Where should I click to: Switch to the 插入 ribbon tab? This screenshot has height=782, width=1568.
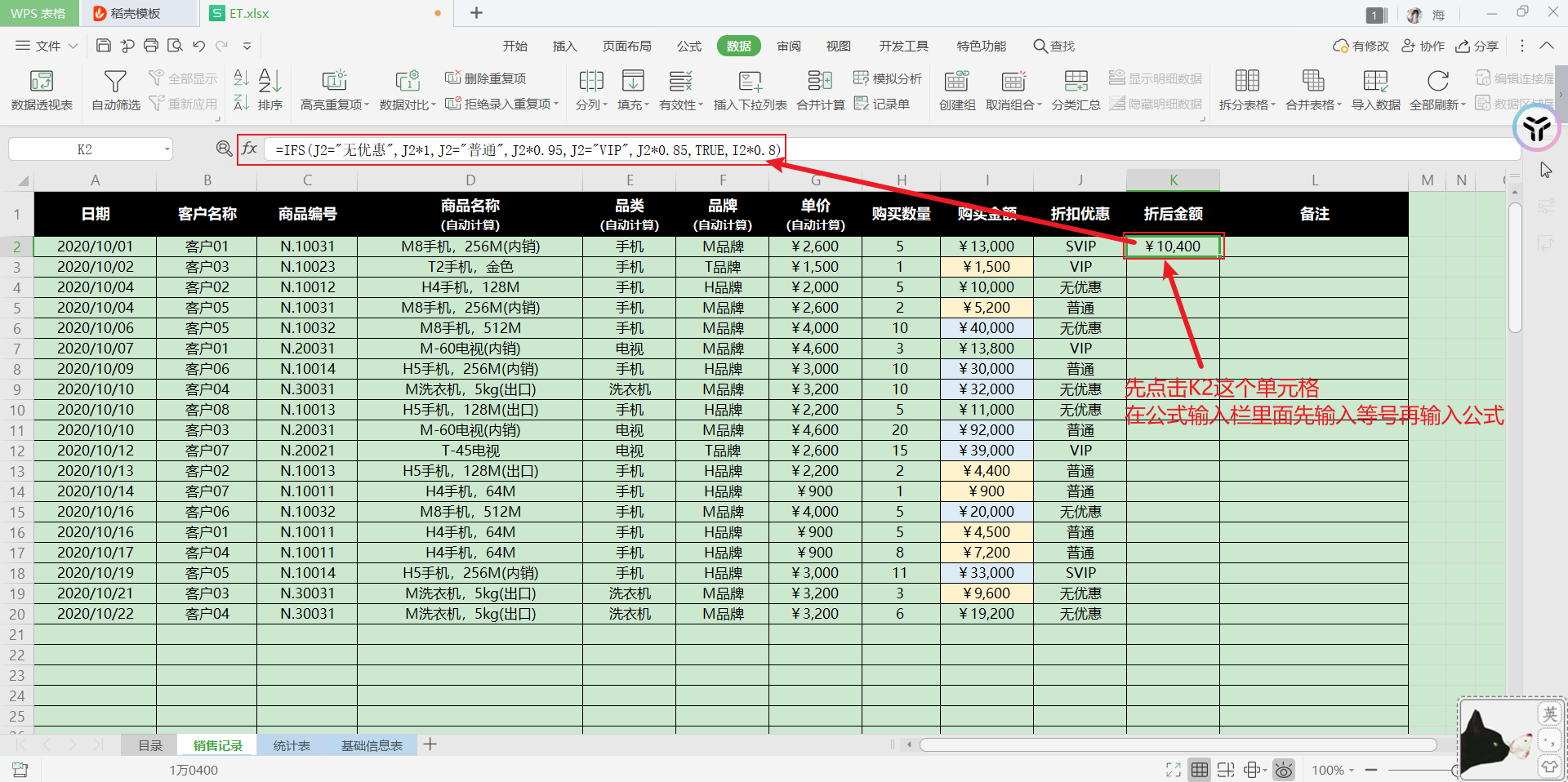[x=564, y=46]
